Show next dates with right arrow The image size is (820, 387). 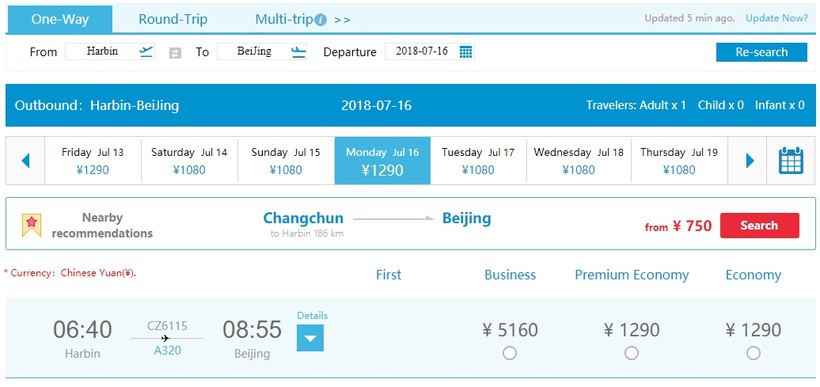click(749, 161)
